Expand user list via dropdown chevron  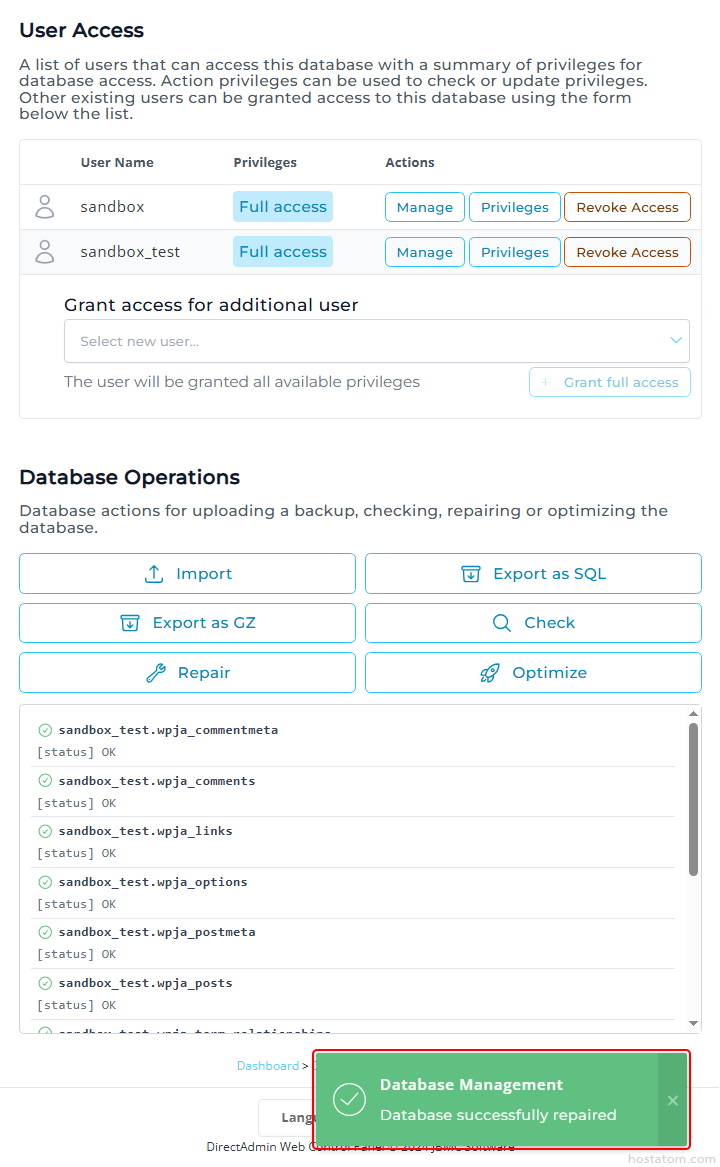(676, 341)
